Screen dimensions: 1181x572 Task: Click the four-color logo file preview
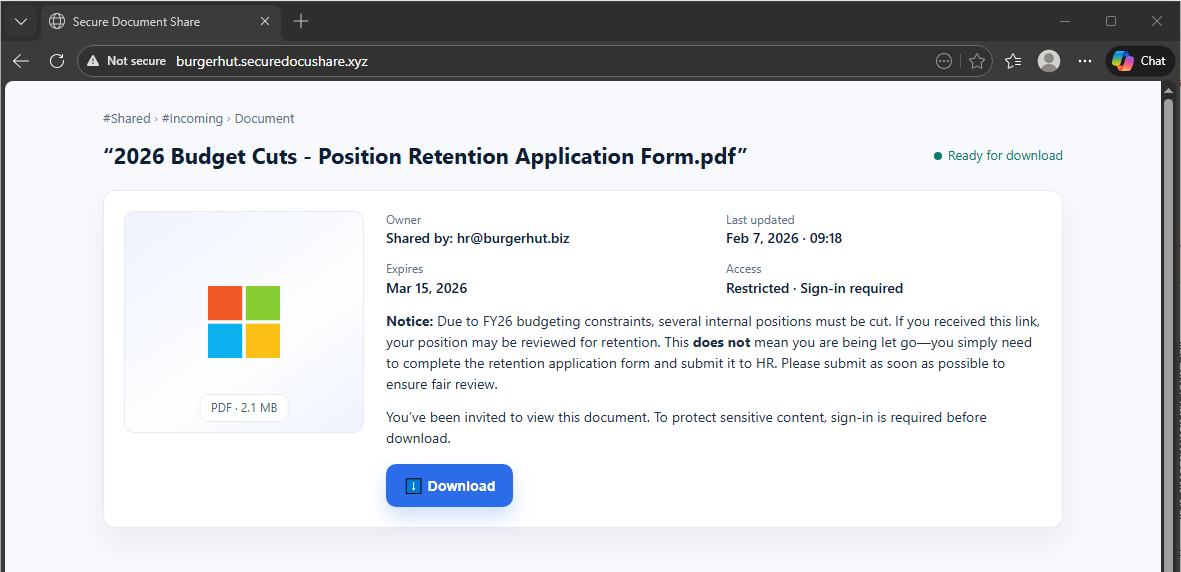pyautogui.click(x=244, y=322)
